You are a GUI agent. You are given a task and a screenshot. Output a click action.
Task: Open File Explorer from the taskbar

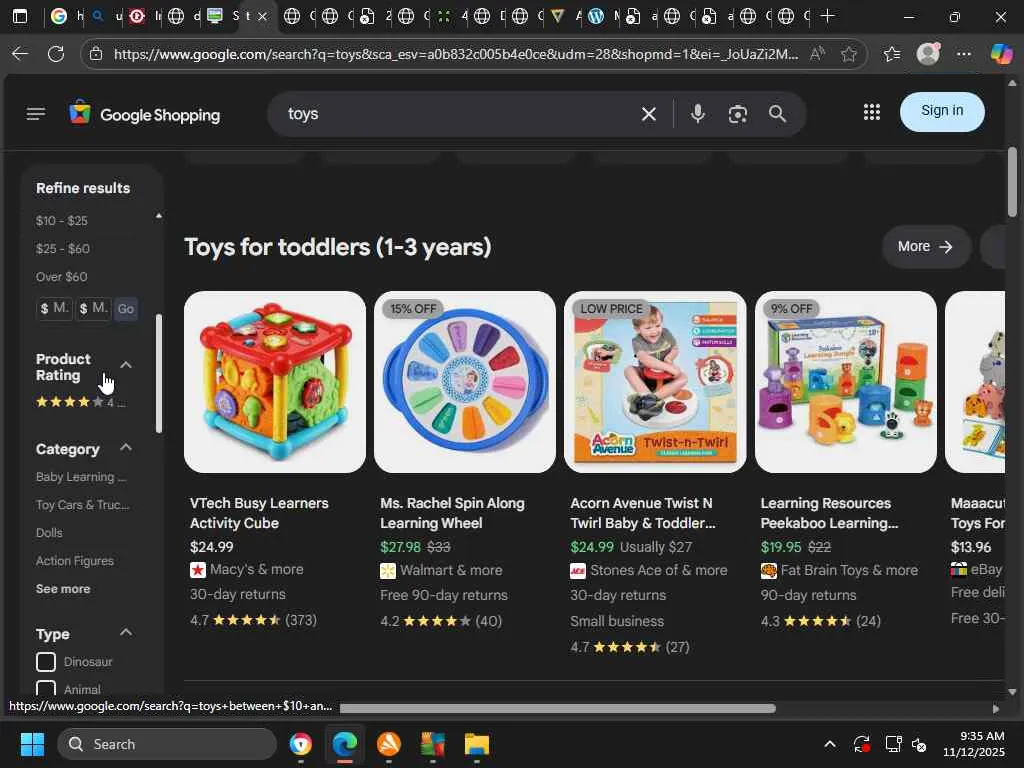pos(477,744)
